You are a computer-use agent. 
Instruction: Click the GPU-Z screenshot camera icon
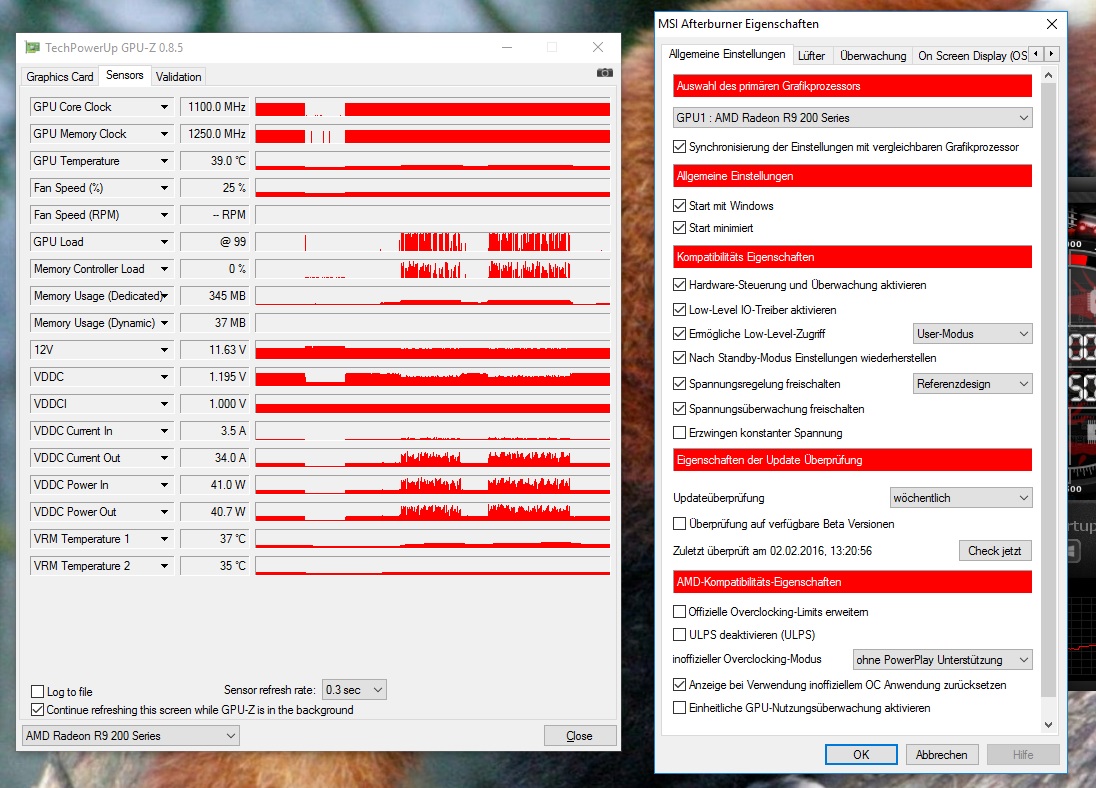604,73
